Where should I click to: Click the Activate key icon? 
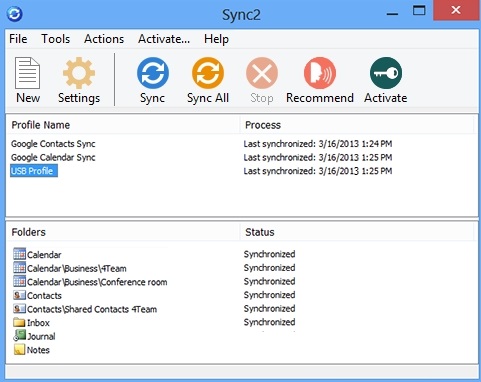tap(386, 73)
